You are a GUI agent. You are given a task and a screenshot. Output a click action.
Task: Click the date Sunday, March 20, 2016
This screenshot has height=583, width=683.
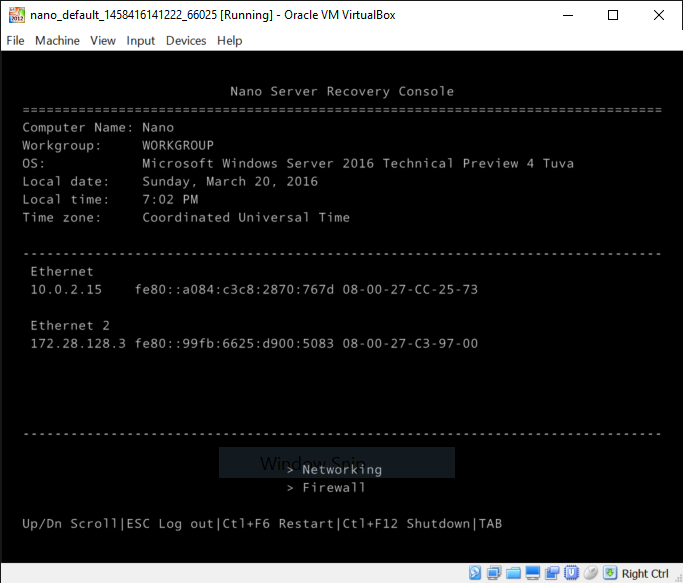230,181
